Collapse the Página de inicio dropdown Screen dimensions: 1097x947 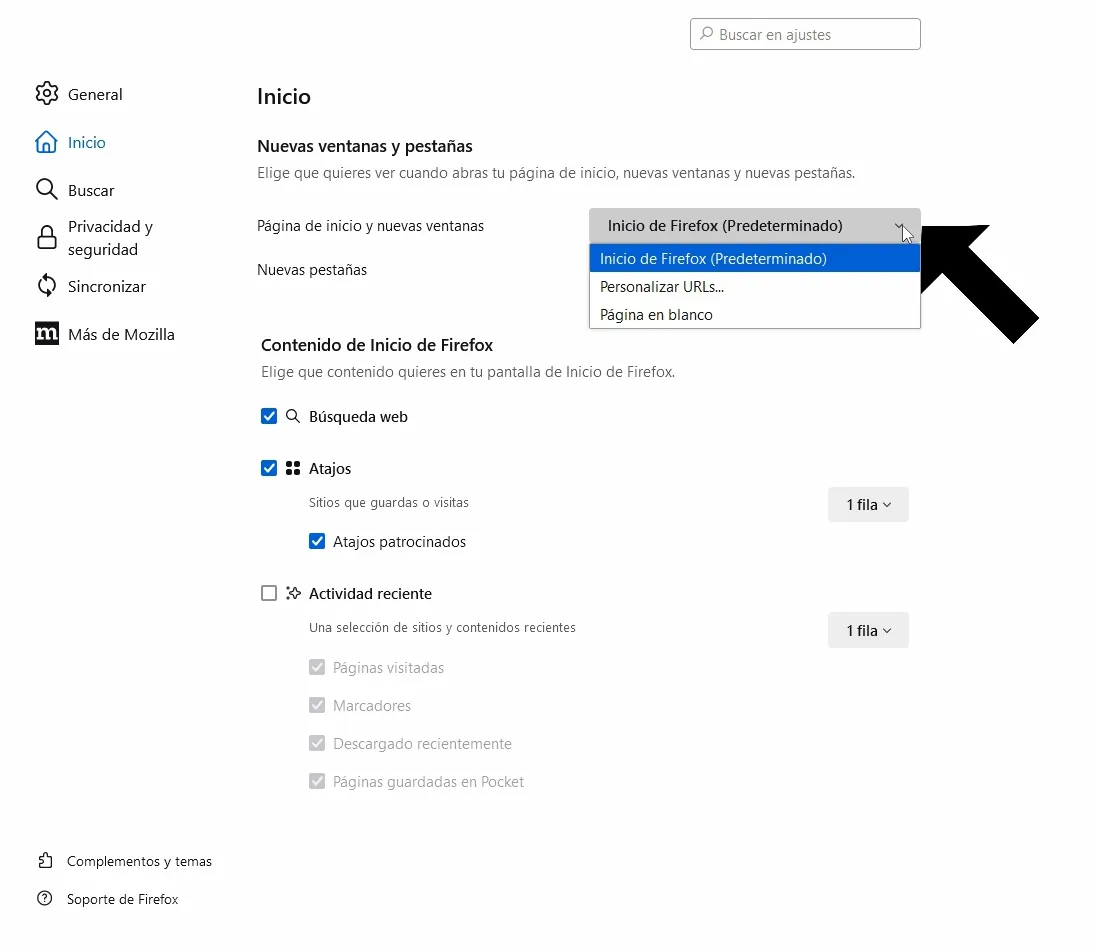pos(754,225)
